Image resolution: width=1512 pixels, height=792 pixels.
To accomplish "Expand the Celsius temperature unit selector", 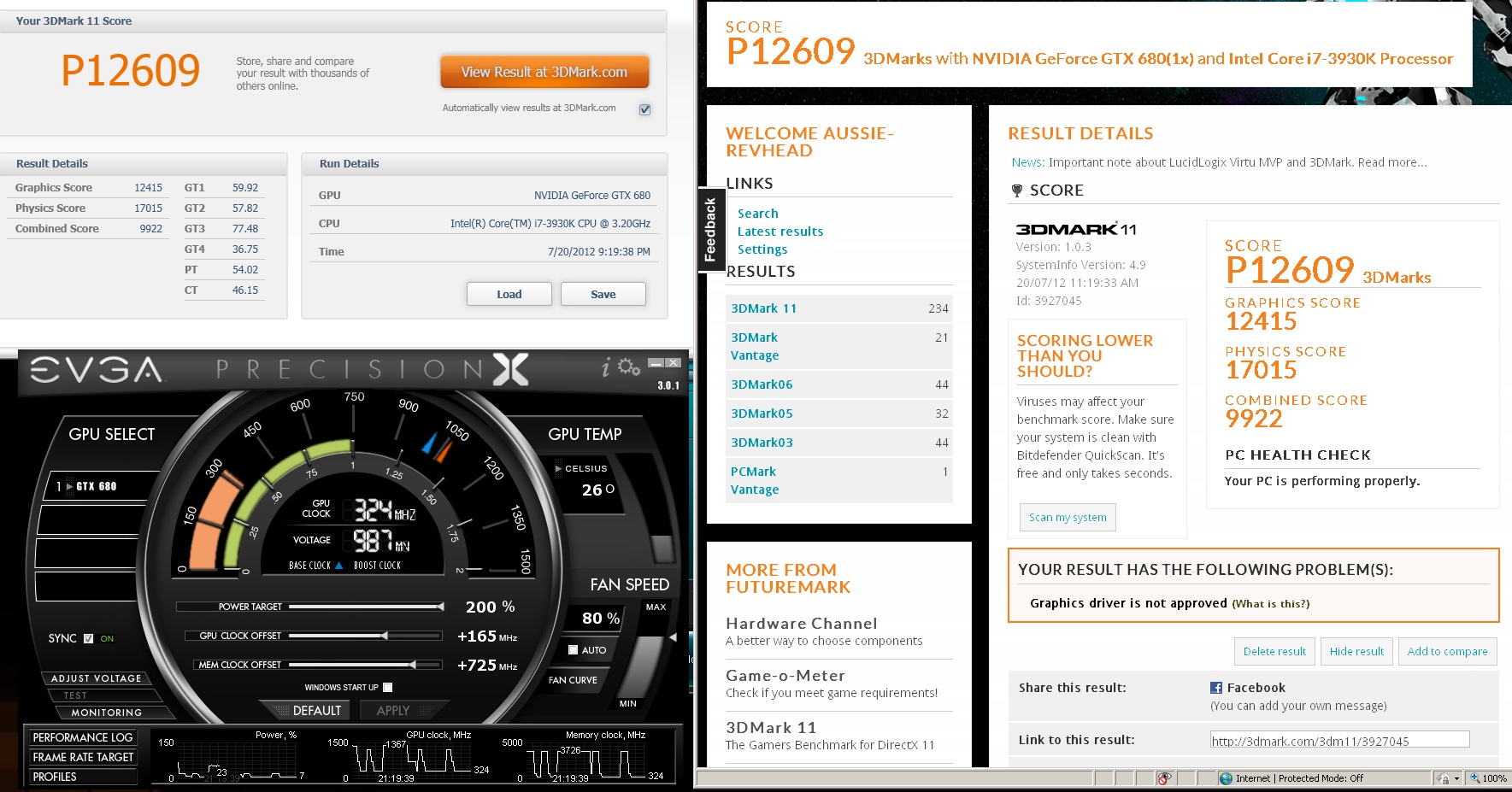I will (x=559, y=468).
